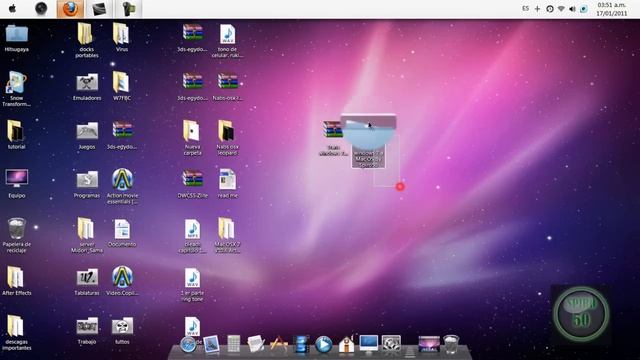Select the 1er parte ring tone WAV
The image size is (640, 360).
coord(192,284)
